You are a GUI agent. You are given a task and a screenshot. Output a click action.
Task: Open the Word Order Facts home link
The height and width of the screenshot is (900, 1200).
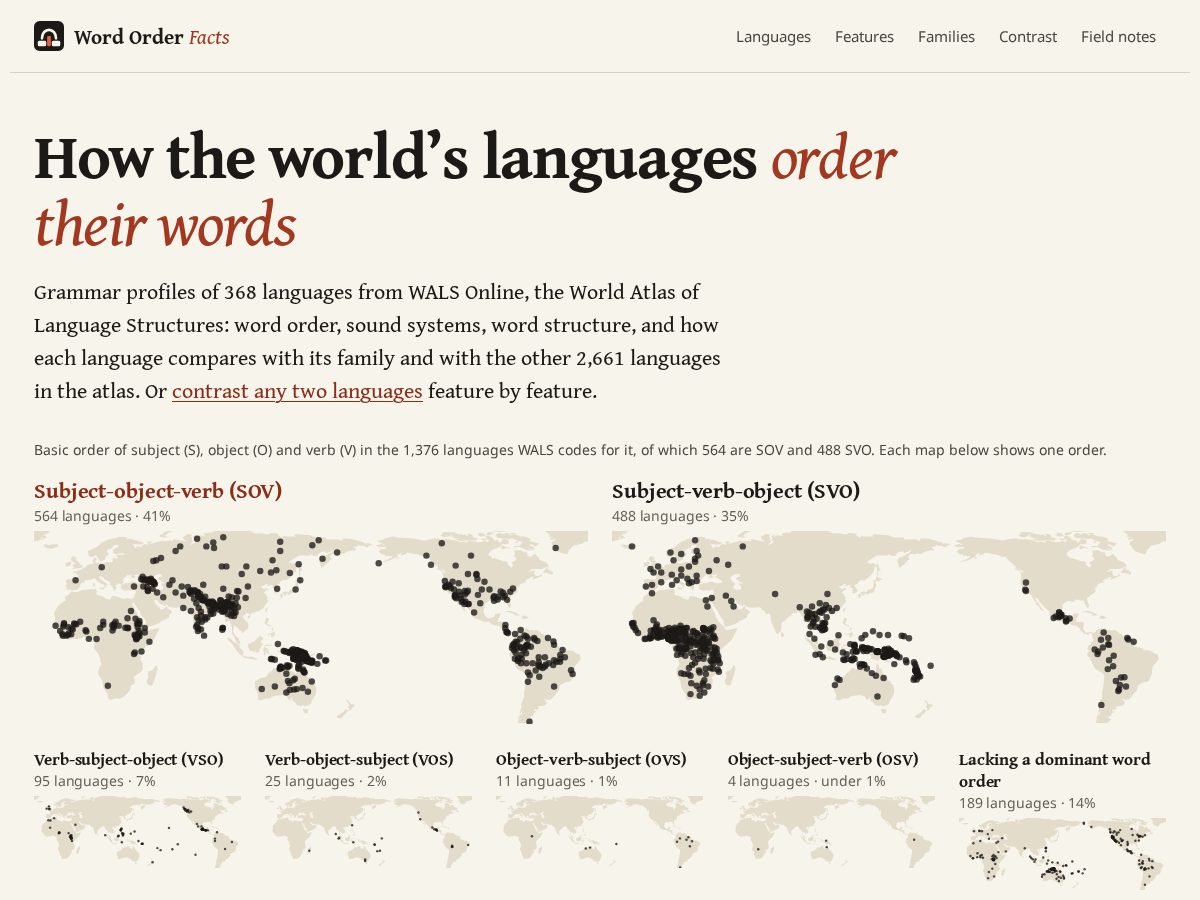point(132,37)
